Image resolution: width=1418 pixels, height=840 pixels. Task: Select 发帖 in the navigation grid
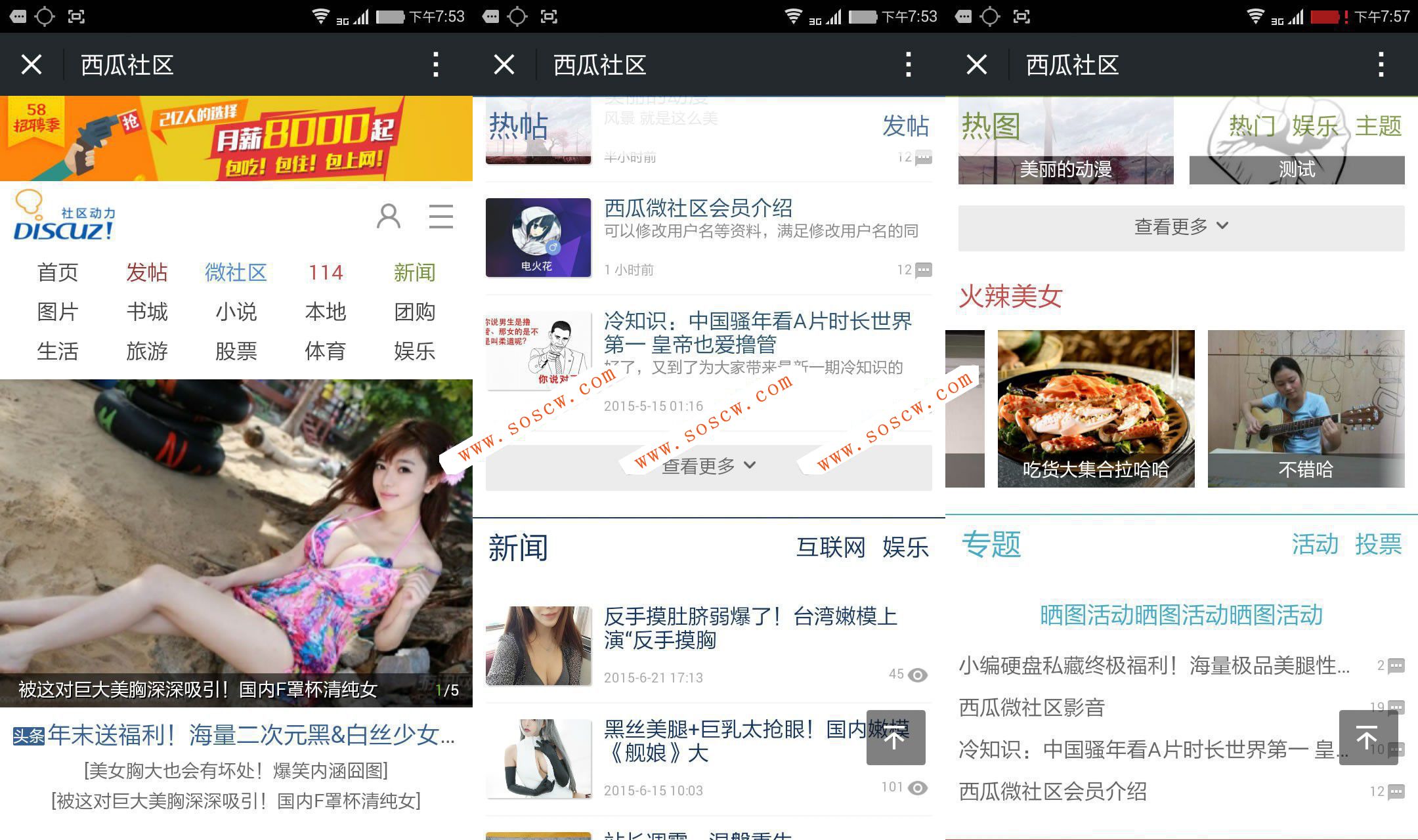point(147,272)
